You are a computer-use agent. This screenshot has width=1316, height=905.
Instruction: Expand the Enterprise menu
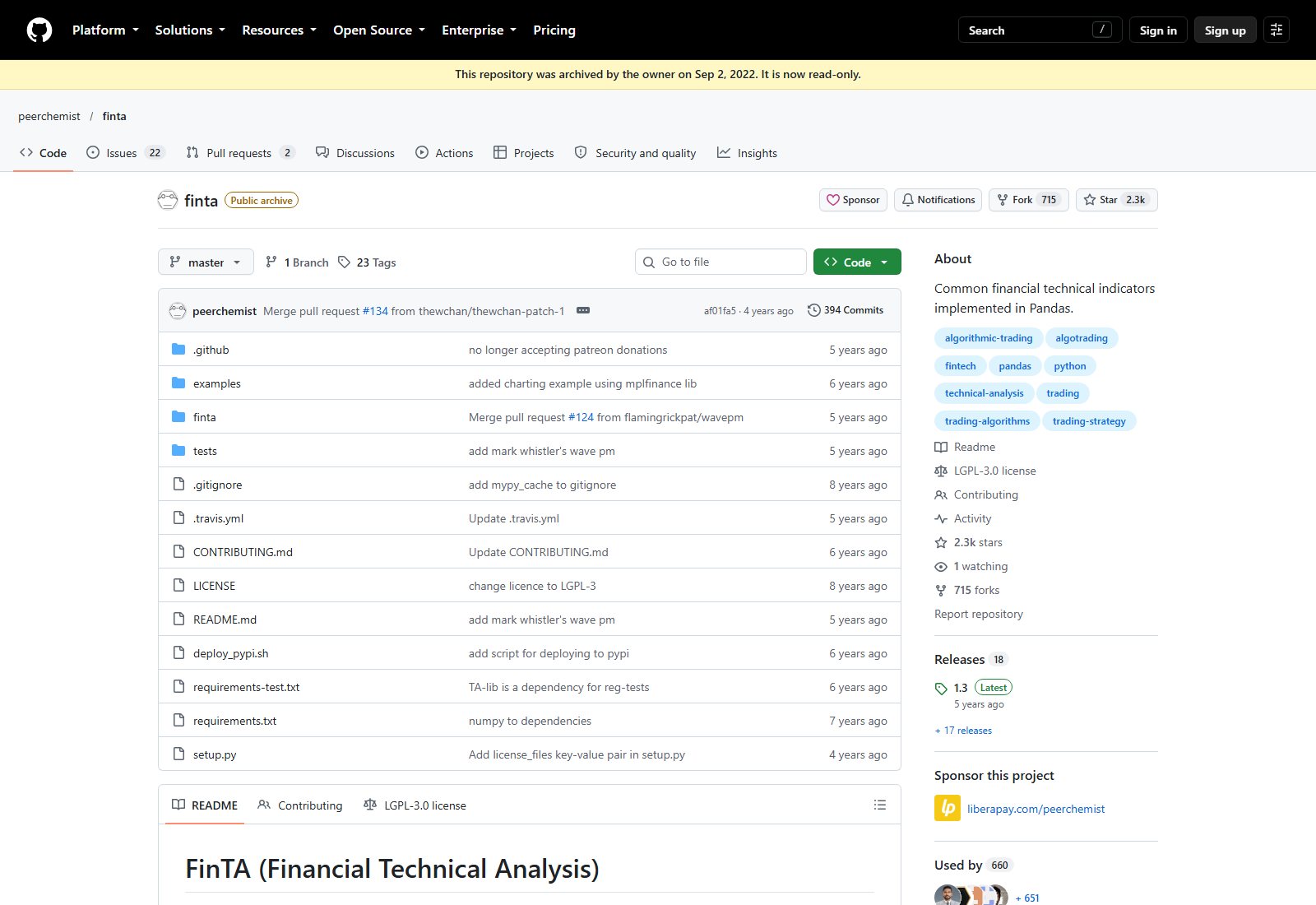point(479,30)
